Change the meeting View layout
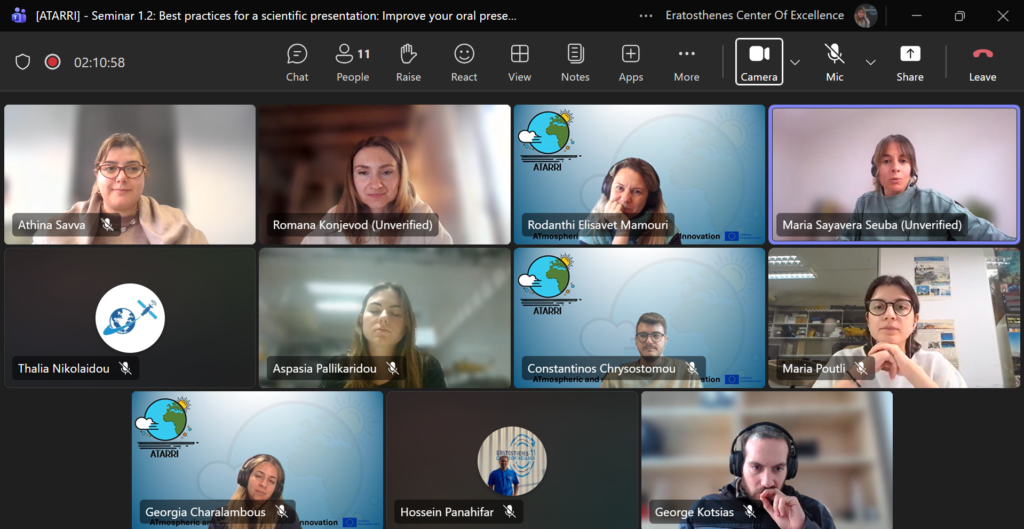 (519, 61)
